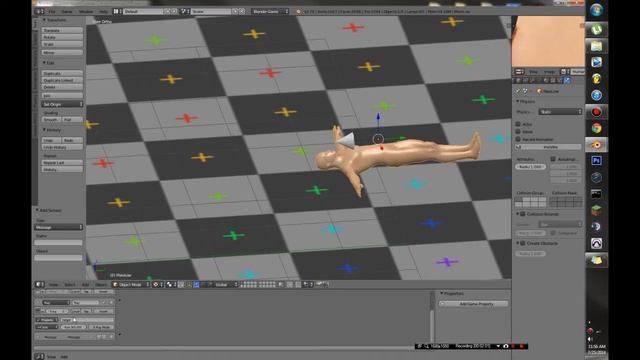The height and width of the screenshot is (360, 640).
Task: Open the Ray sensor type dropdown
Action: tap(56, 303)
